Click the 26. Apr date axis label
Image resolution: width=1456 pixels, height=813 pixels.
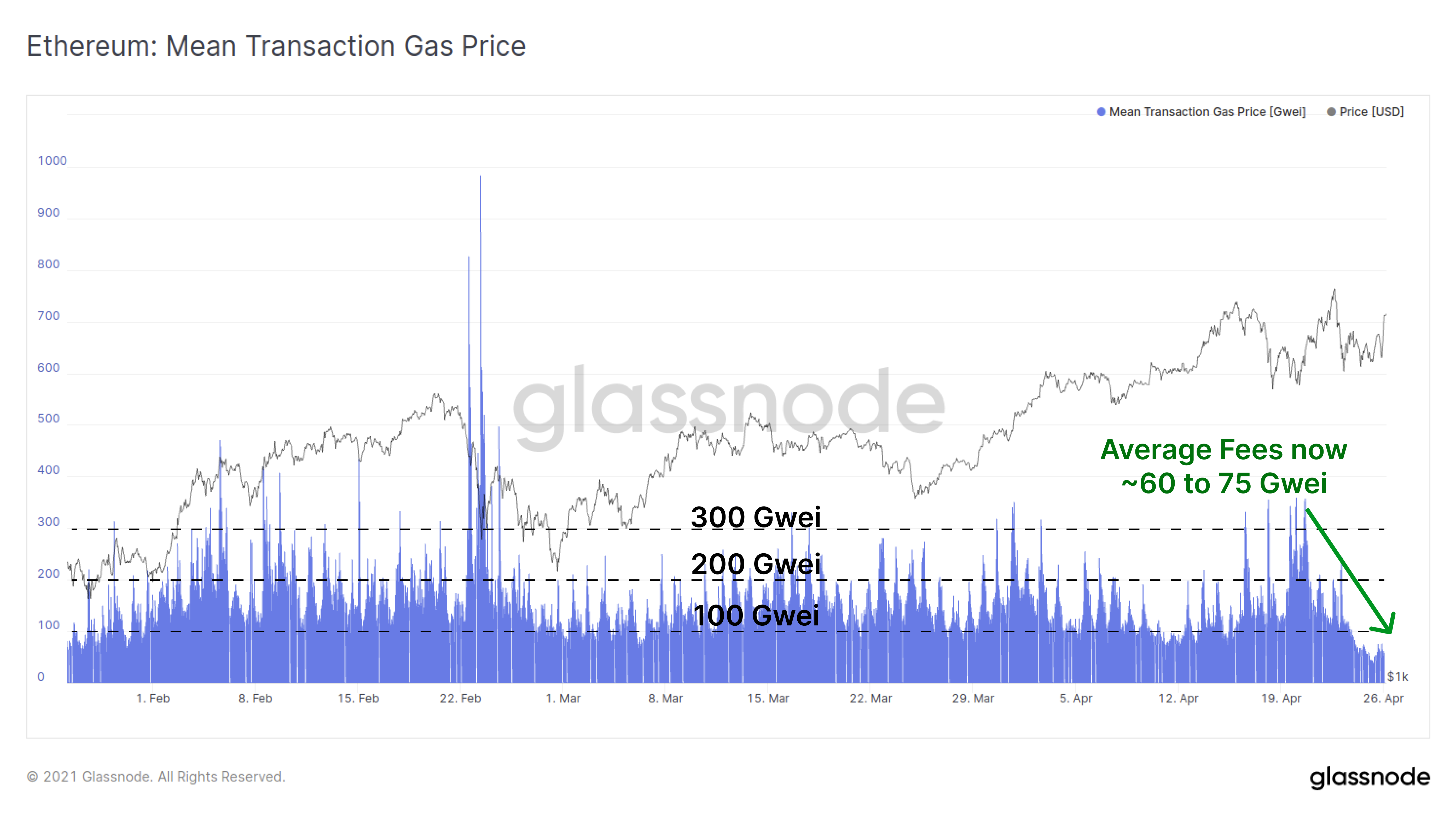1383,698
